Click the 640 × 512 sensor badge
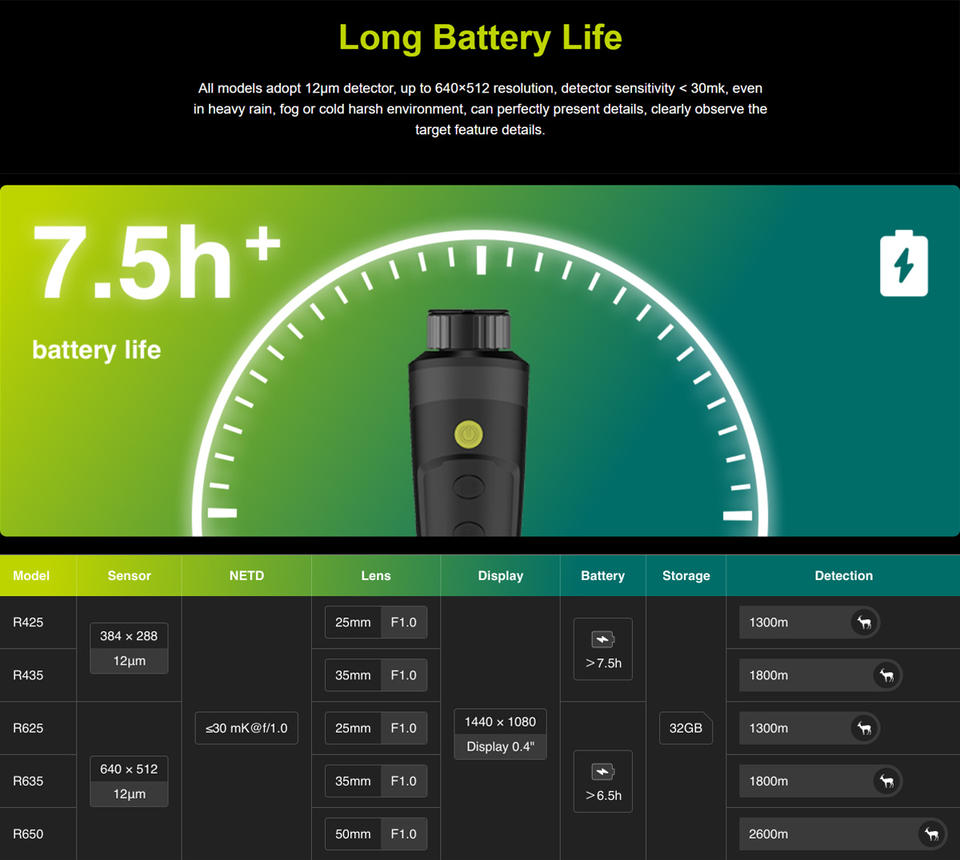 (129, 769)
